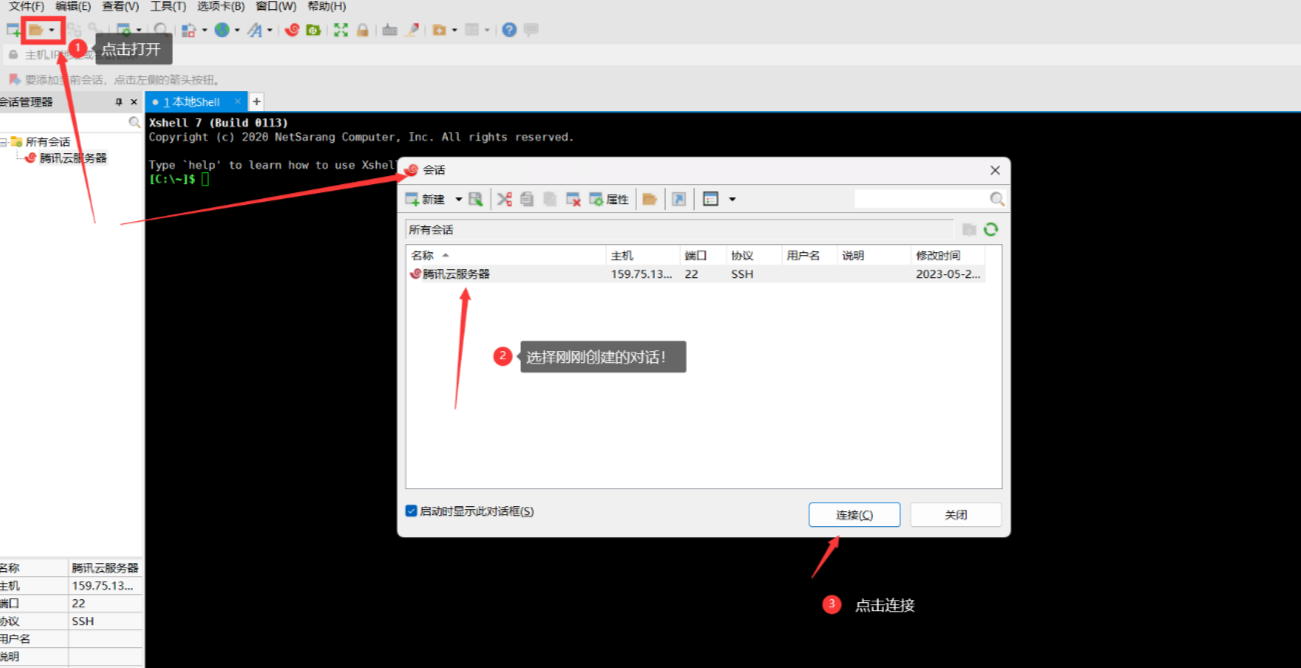Select the 腾讯云服务器 row in the session list
This screenshot has width=1301, height=668.
click(x=696, y=274)
